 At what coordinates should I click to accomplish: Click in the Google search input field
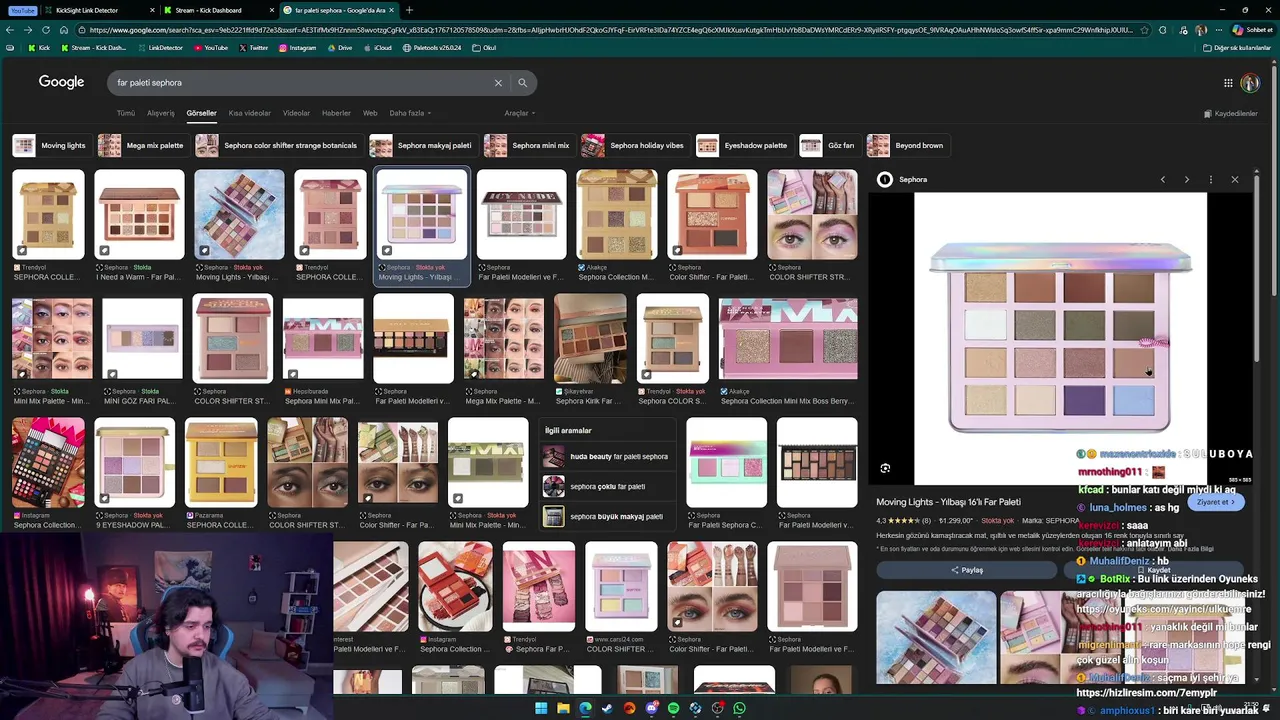(300, 83)
